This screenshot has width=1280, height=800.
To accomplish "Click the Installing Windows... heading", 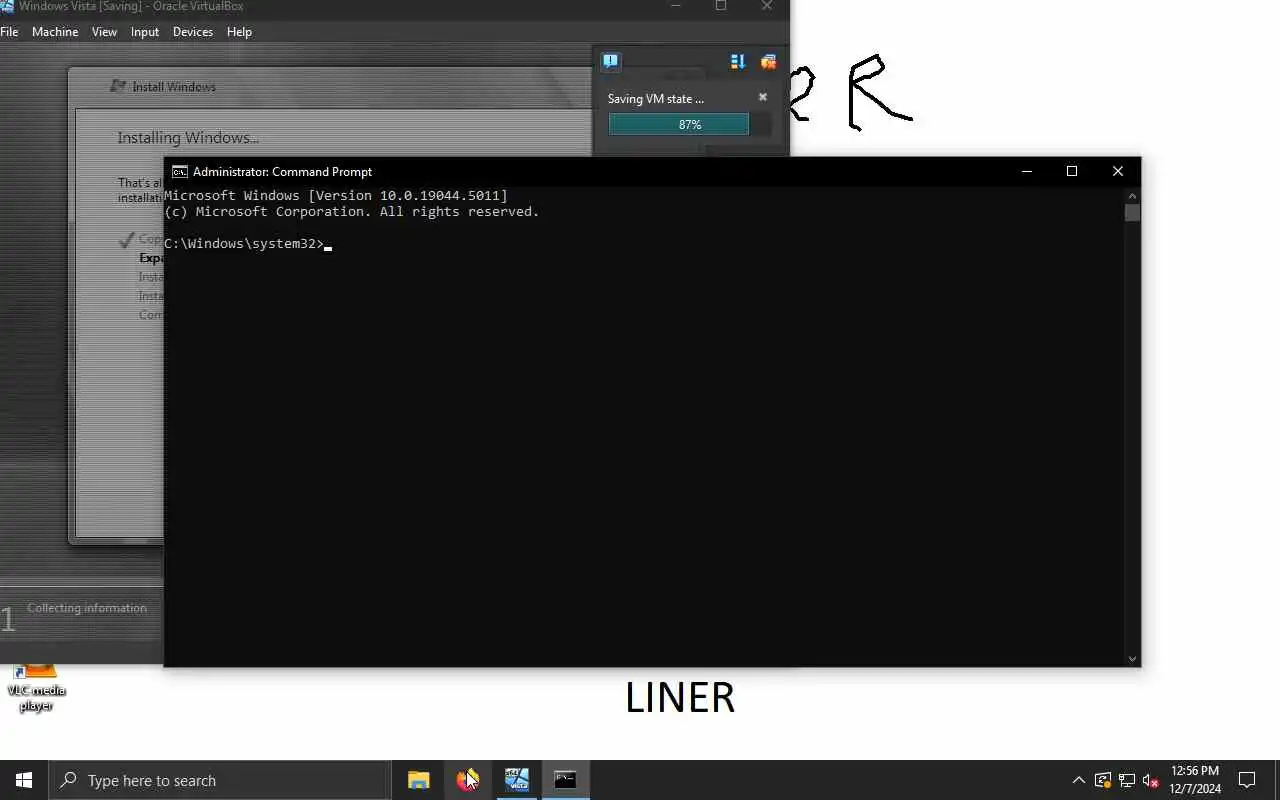I will pyautogui.click(x=188, y=138).
